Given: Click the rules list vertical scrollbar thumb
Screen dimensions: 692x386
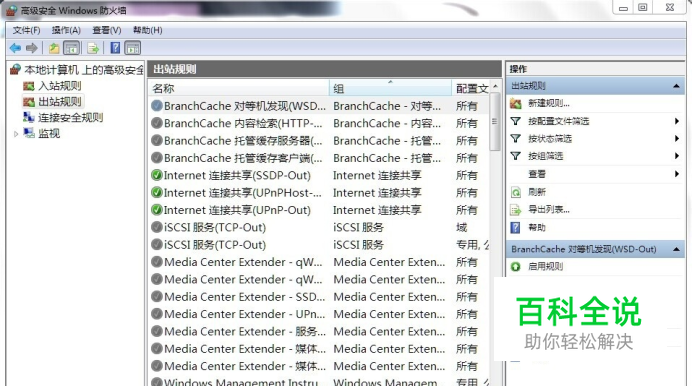Looking at the screenshot, I should click(x=495, y=123).
